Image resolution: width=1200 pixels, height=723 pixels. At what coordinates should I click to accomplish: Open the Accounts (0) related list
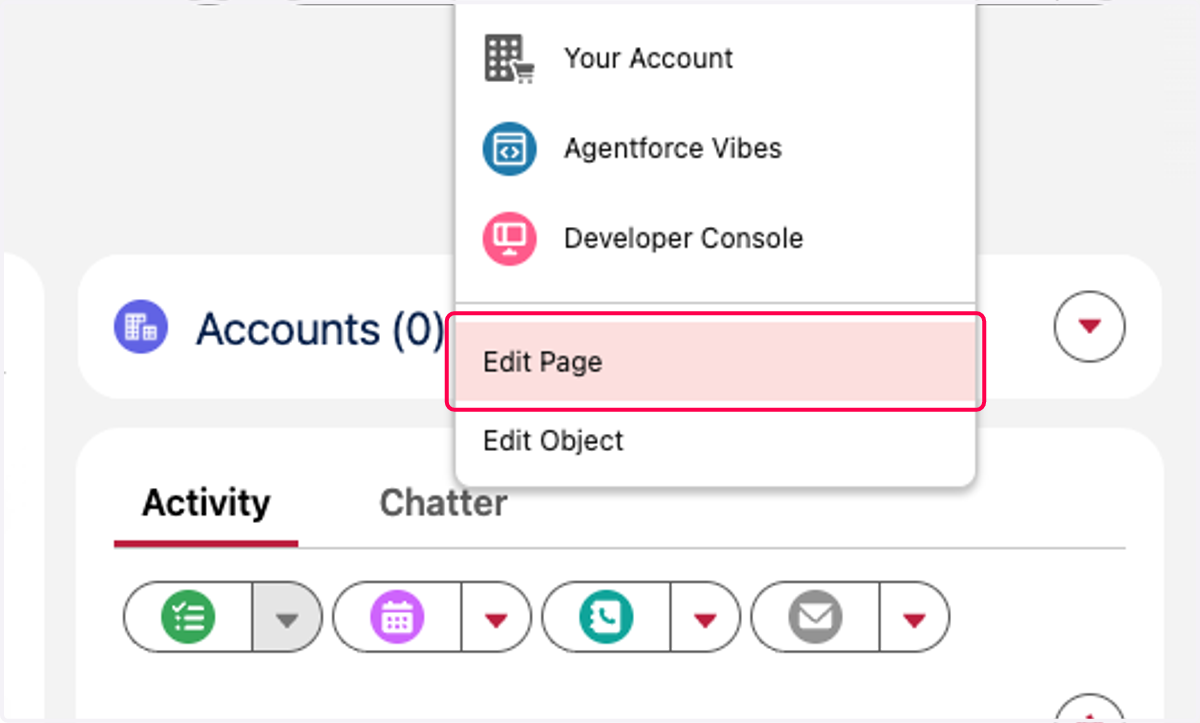point(319,328)
